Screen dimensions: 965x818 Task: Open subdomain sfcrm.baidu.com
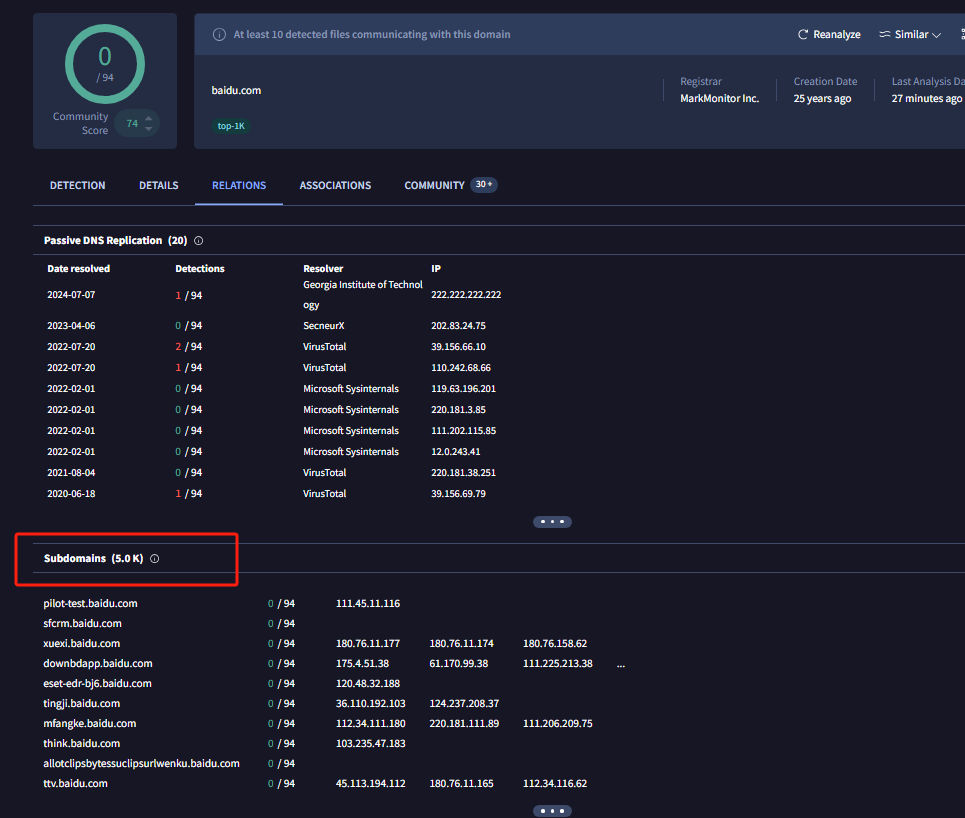click(82, 624)
